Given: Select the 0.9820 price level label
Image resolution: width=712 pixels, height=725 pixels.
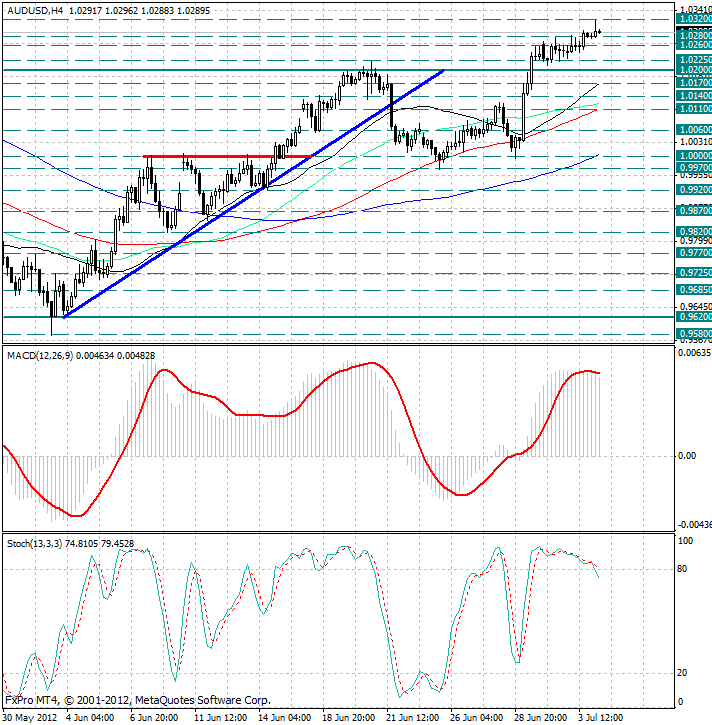Looking at the screenshot, I should (694, 232).
